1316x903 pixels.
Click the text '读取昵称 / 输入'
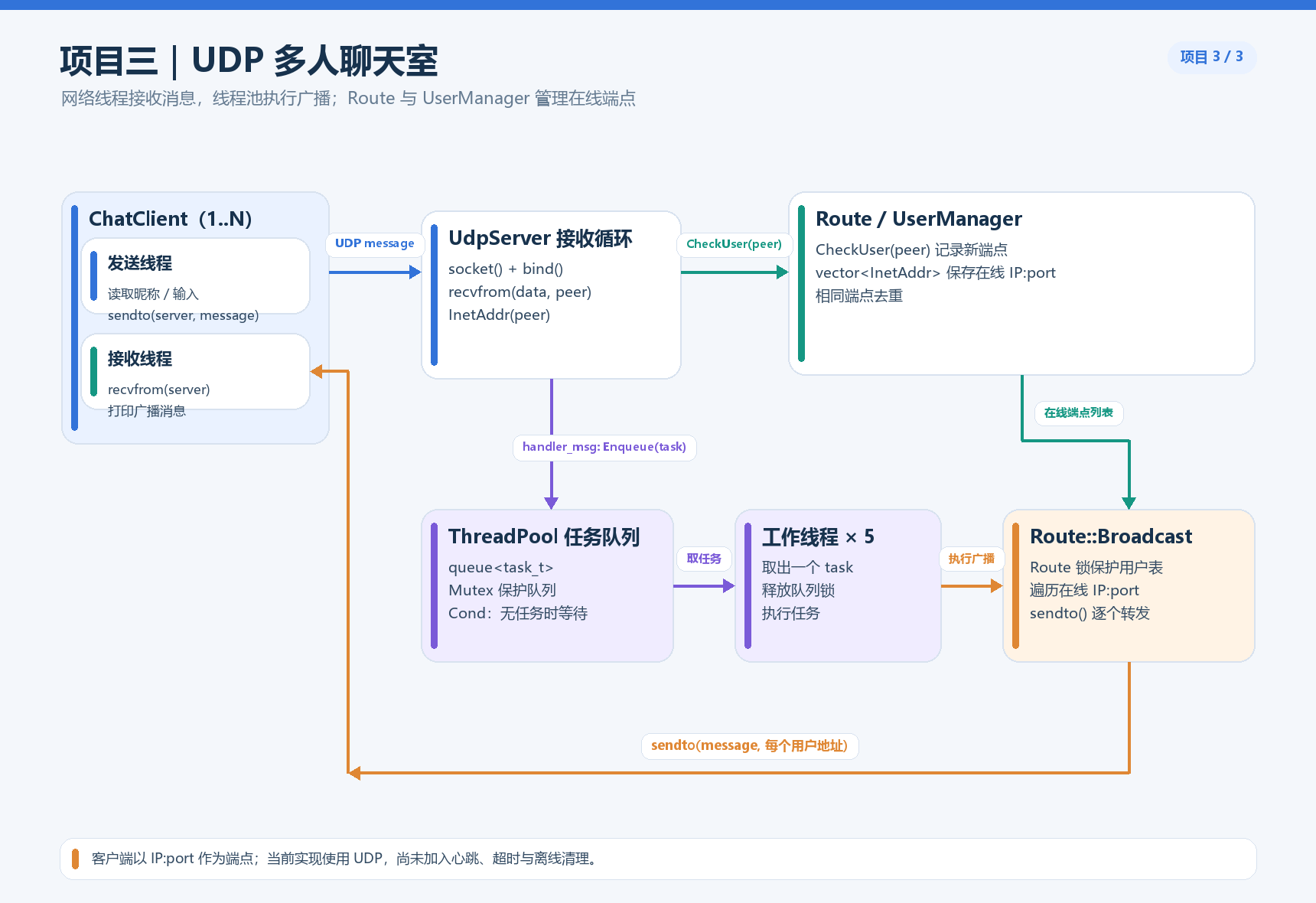coord(153,295)
